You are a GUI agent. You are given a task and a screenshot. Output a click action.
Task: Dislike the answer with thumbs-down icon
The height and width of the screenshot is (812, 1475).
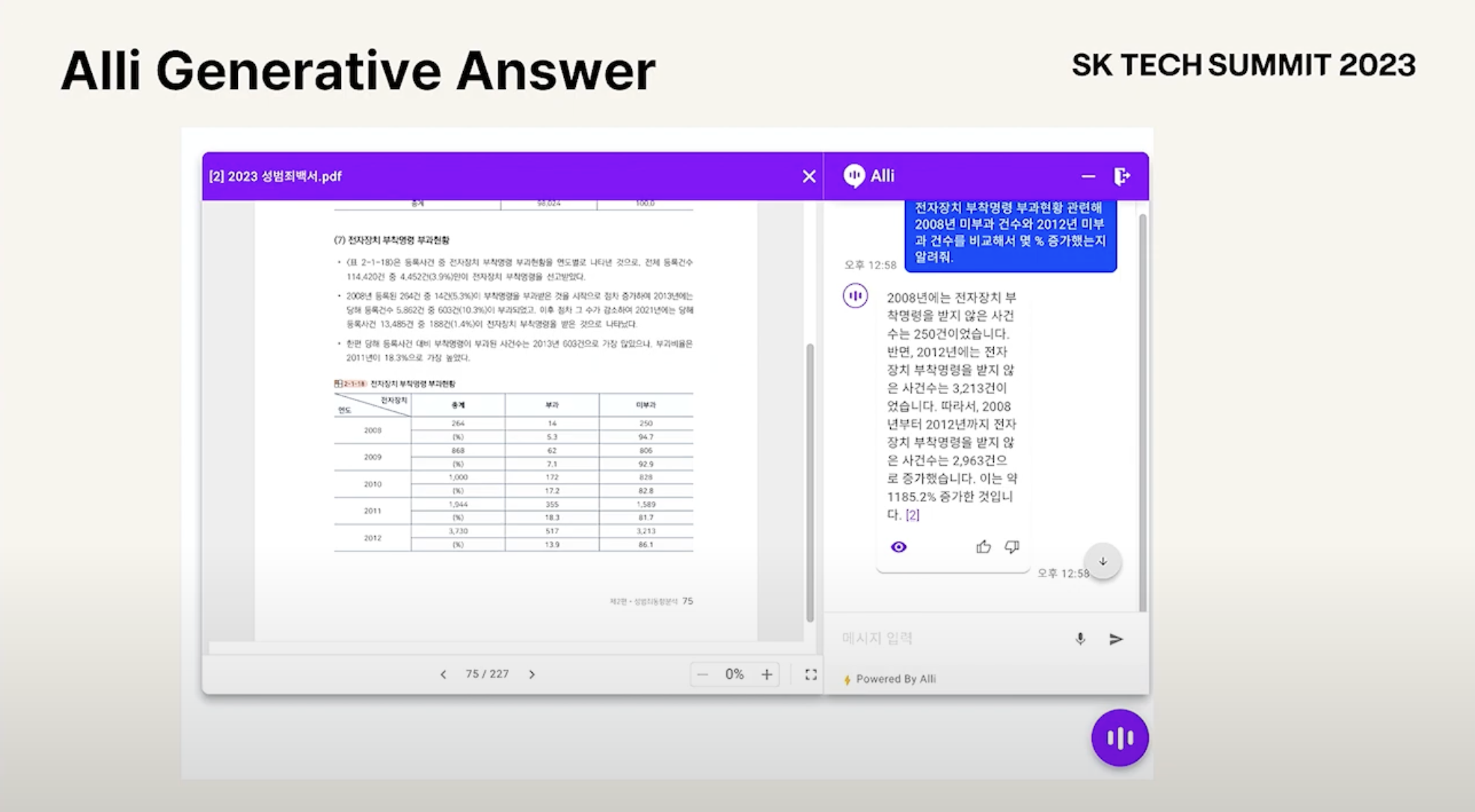[x=1011, y=547]
